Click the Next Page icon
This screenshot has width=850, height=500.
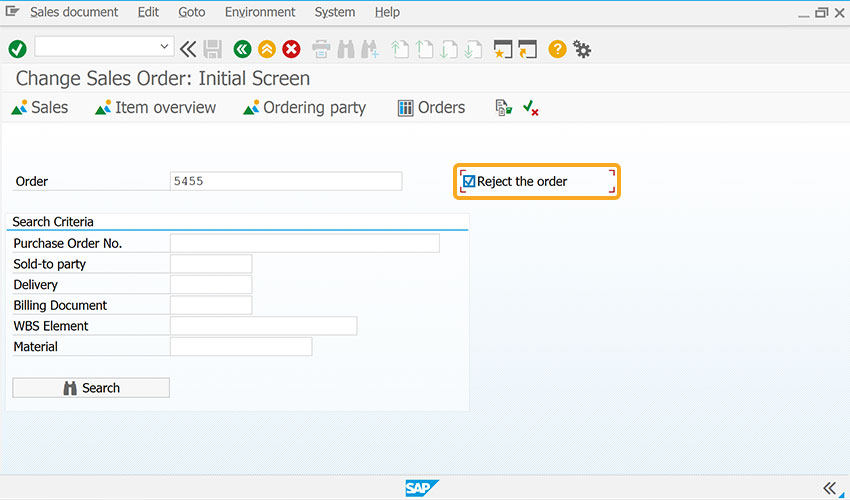point(449,49)
